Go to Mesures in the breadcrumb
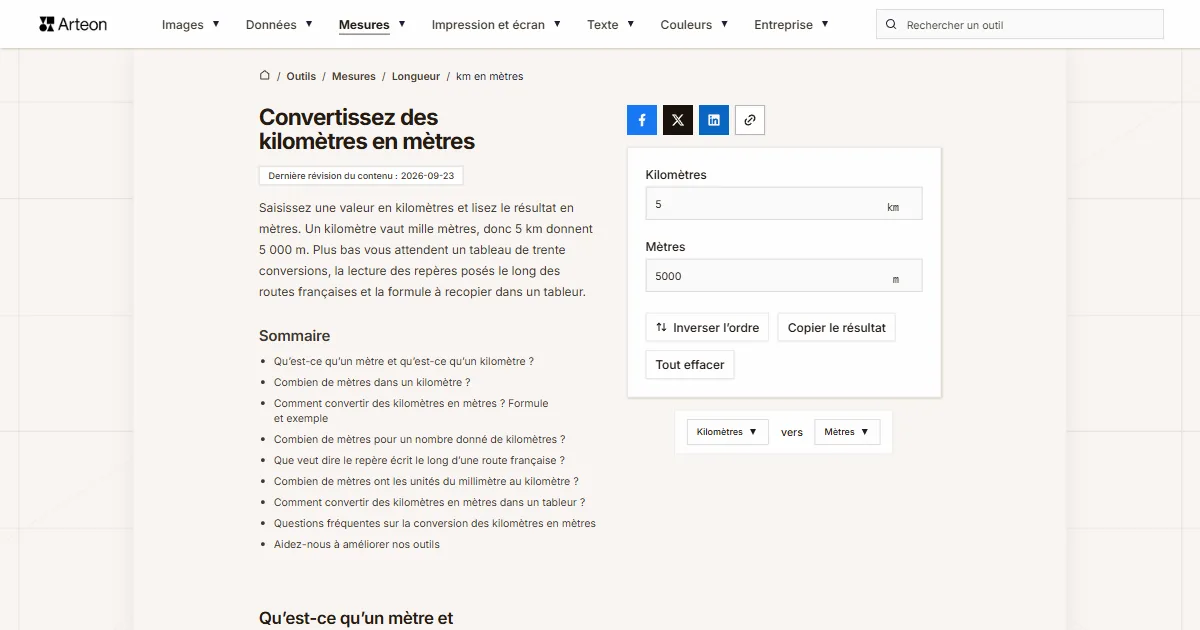The width and height of the screenshot is (1200, 630). (x=354, y=76)
